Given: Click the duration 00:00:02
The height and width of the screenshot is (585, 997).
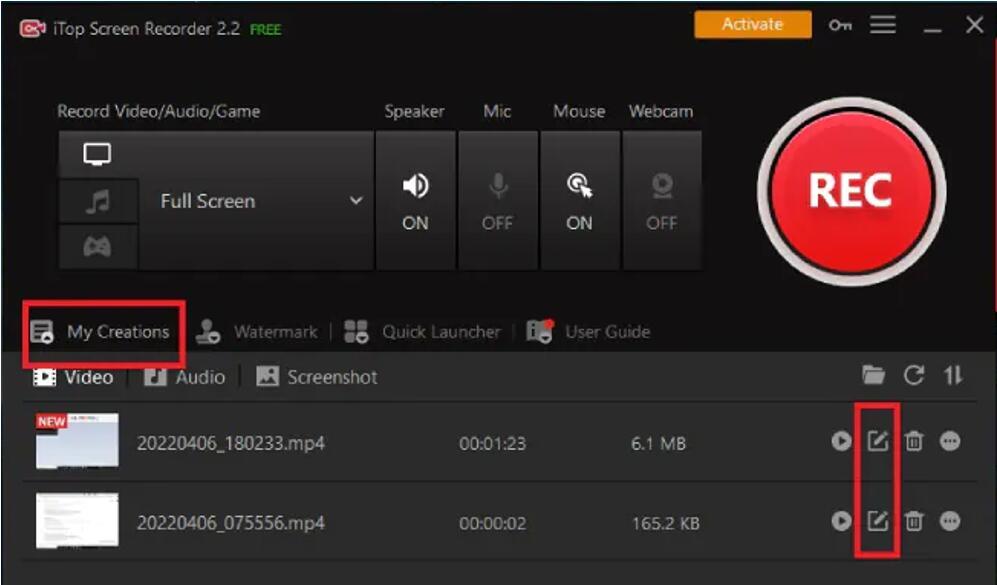Looking at the screenshot, I should [x=493, y=523].
